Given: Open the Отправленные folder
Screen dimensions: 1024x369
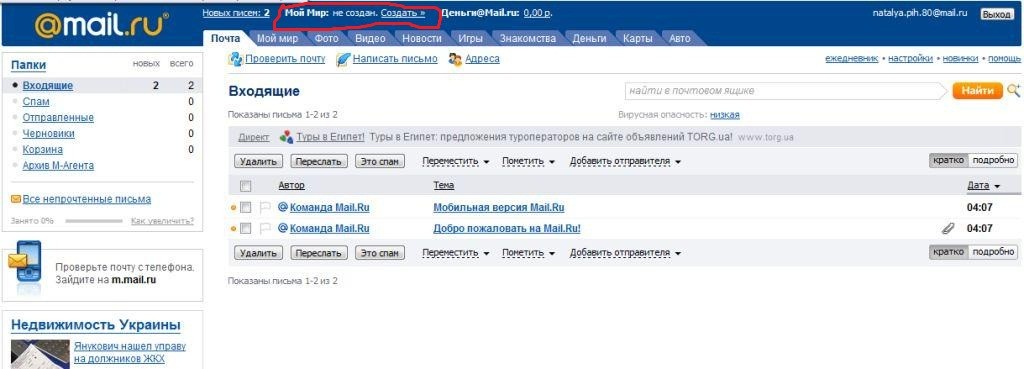Looking at the screenshot, I should 58,118.
